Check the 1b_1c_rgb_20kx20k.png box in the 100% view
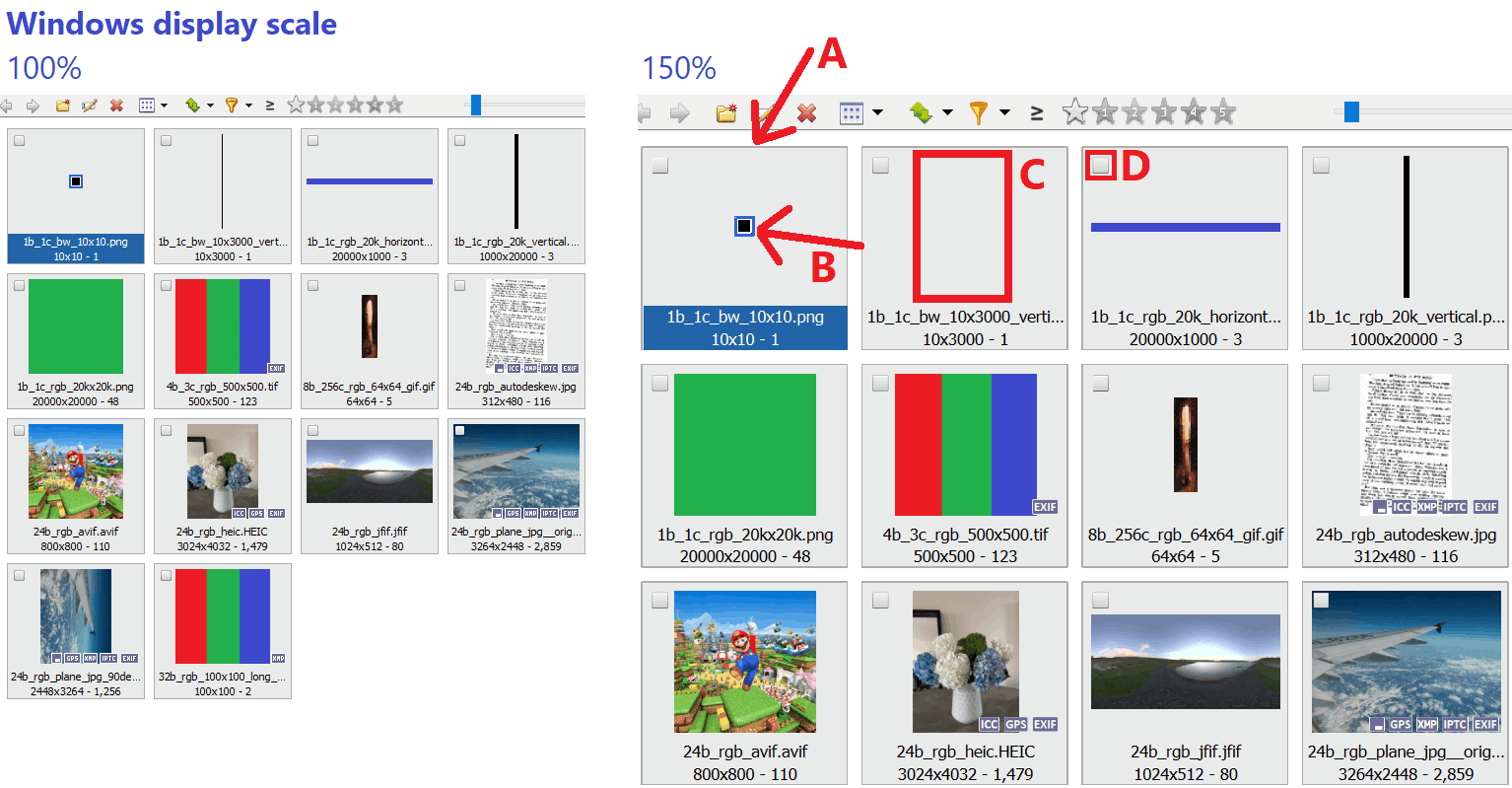This screenshot has height=788, width=1512. [19, 286]
